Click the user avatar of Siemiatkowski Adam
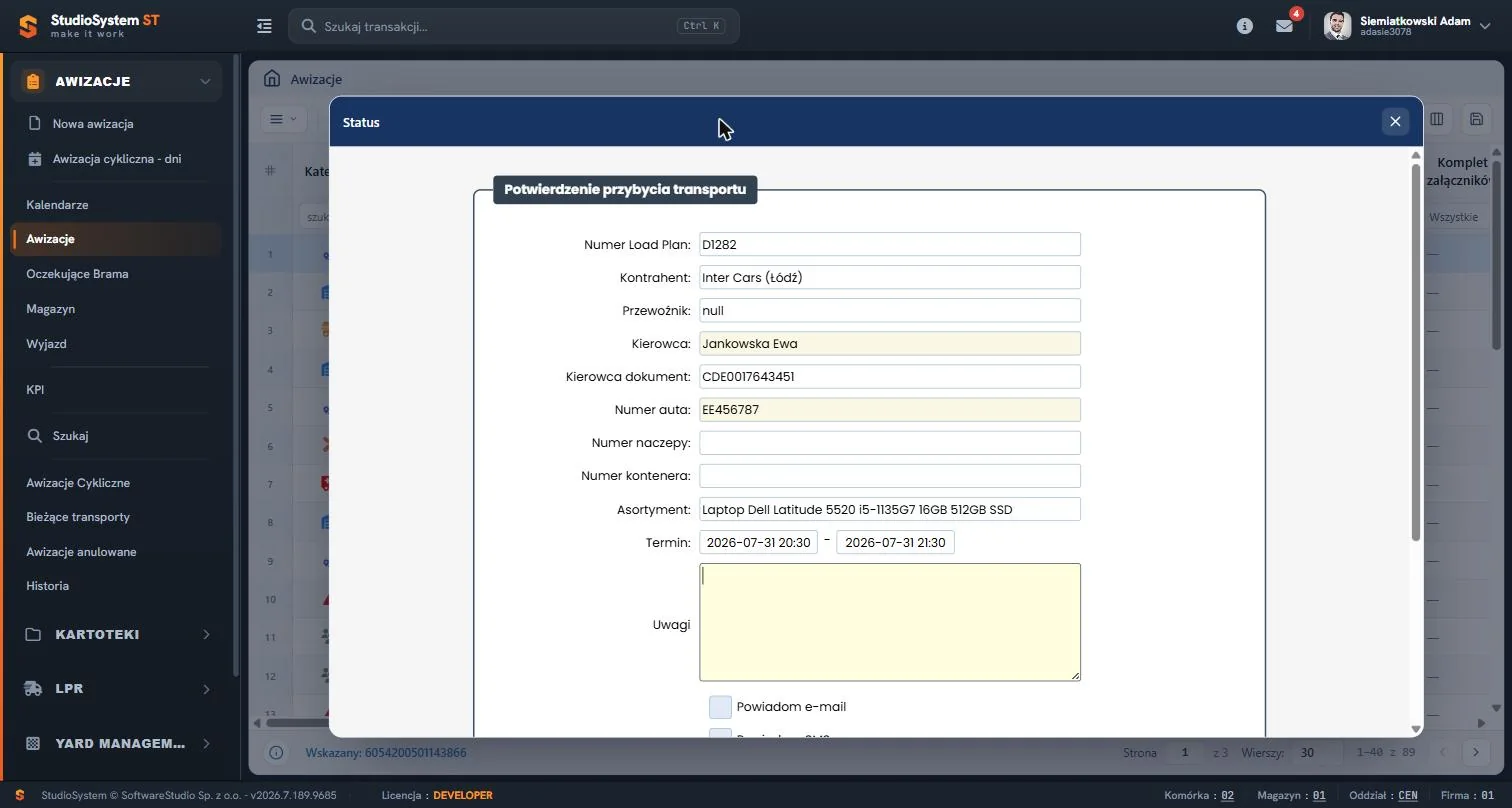Viewport: 1512px width, 808px height. 1337,26
